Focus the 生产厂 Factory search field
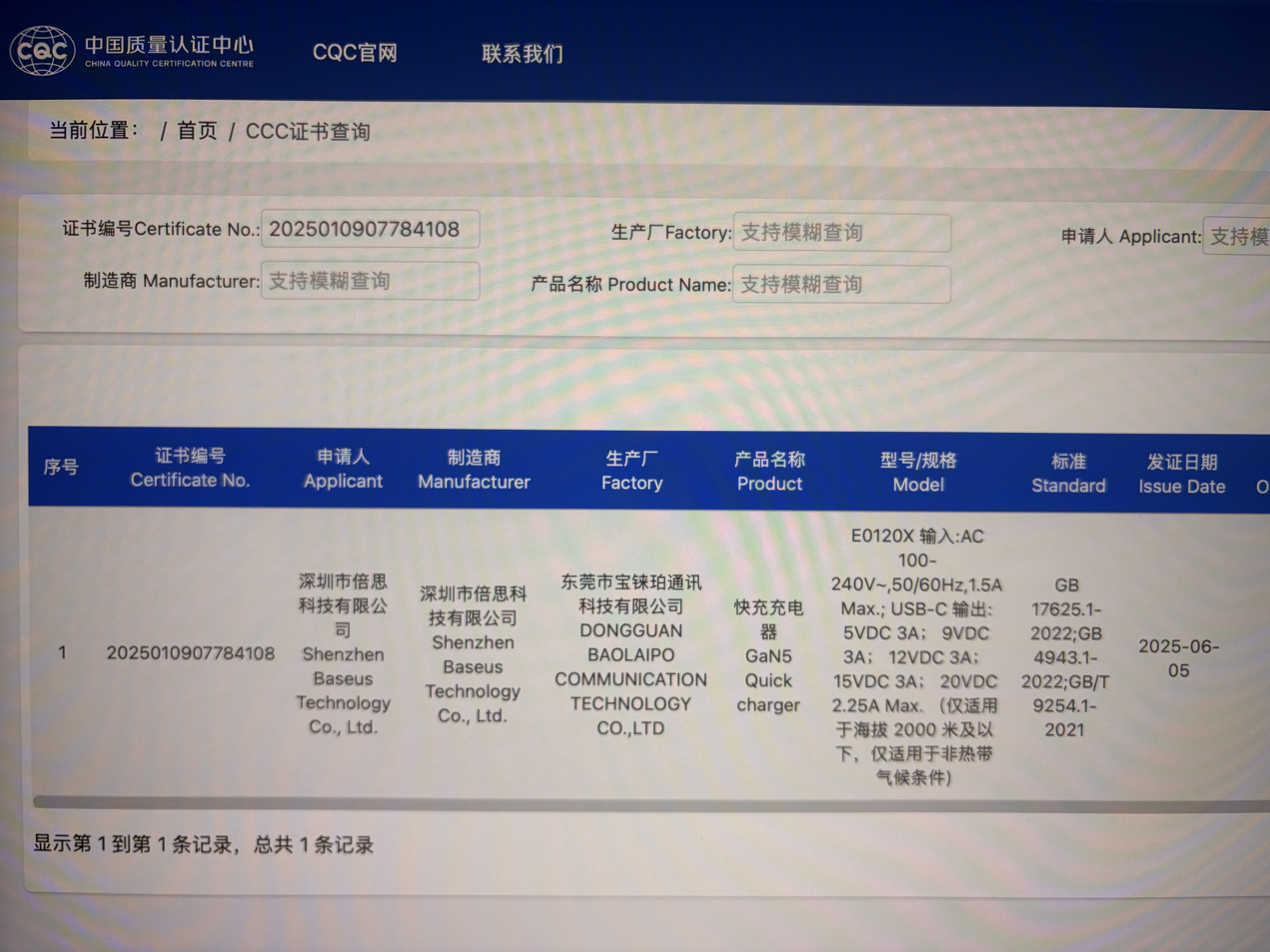 [x=842, y=233]
